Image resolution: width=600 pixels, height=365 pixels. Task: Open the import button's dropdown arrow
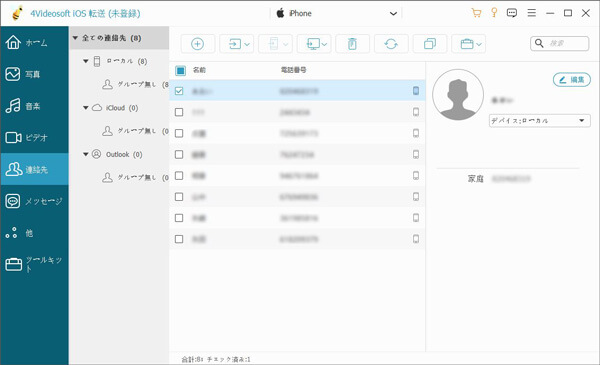(247, 44)
